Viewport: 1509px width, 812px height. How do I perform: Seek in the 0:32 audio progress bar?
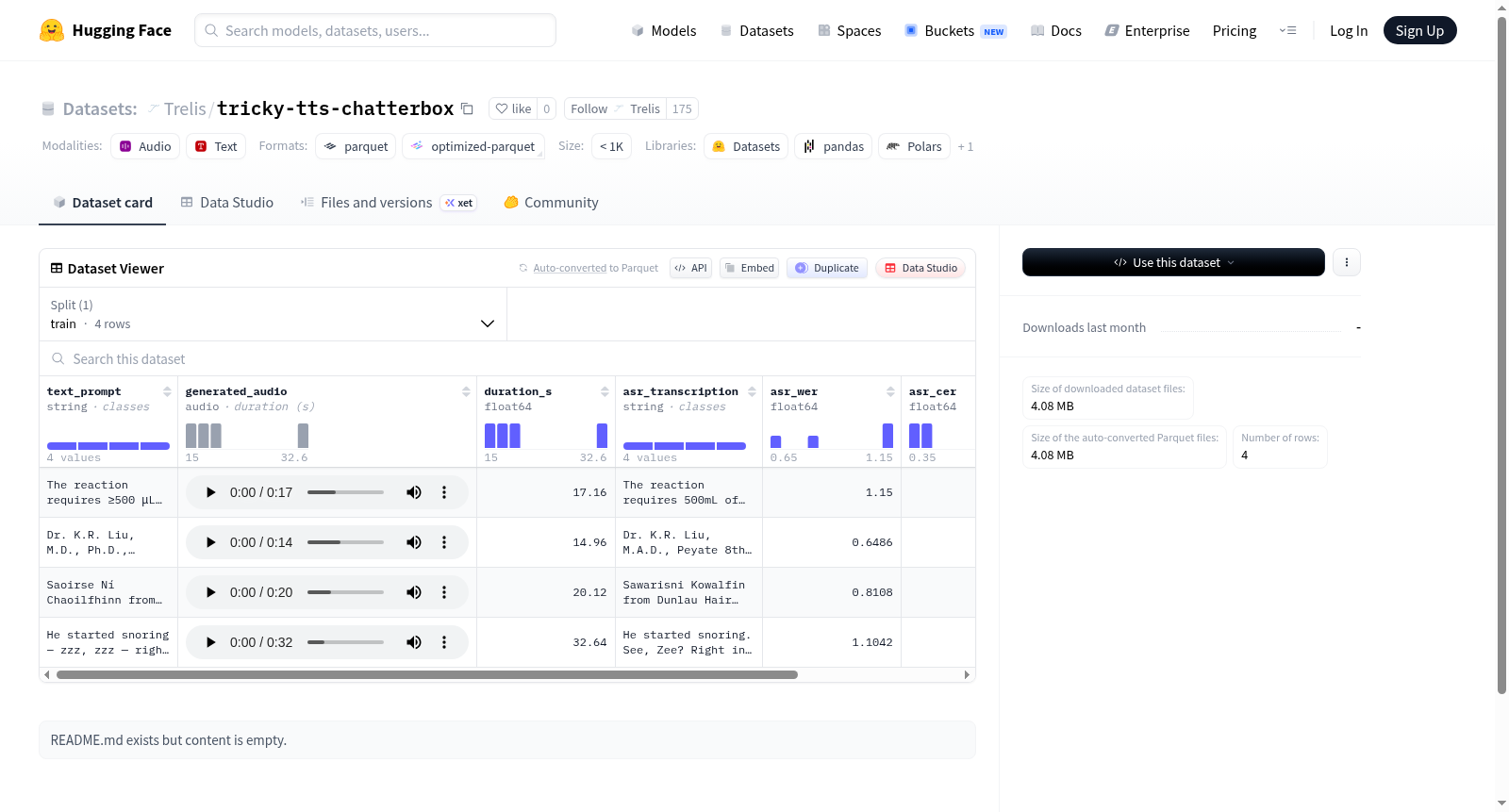pos(345,642)
